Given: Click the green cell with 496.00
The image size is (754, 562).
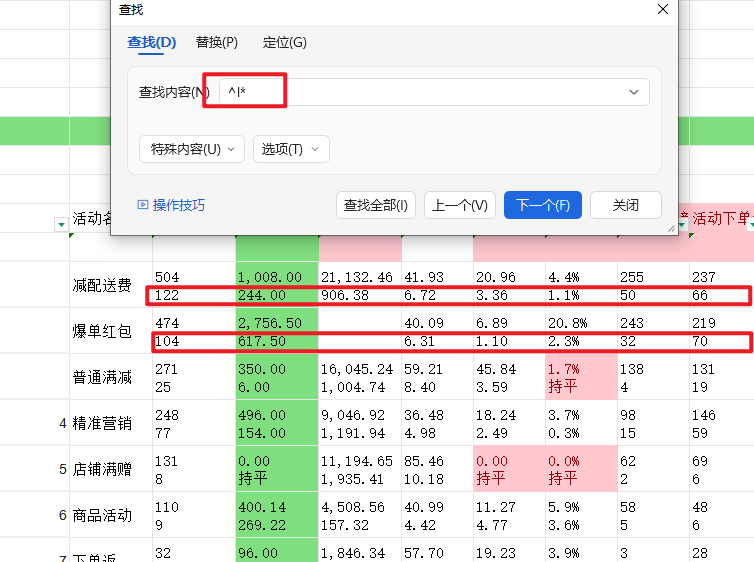Looking at the screenshot, I should click(x=277, y=424).
